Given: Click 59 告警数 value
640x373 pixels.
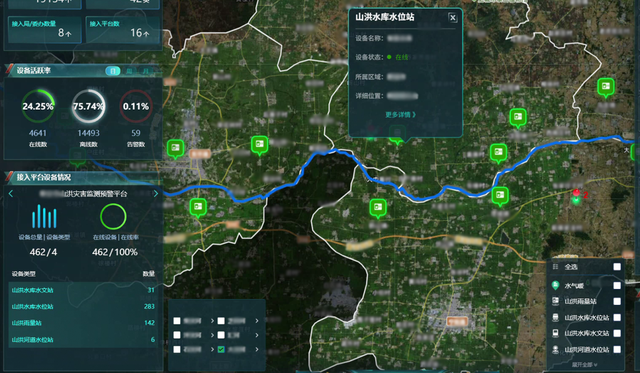Looking at the screenshot, I should click(x=136, y=133).
